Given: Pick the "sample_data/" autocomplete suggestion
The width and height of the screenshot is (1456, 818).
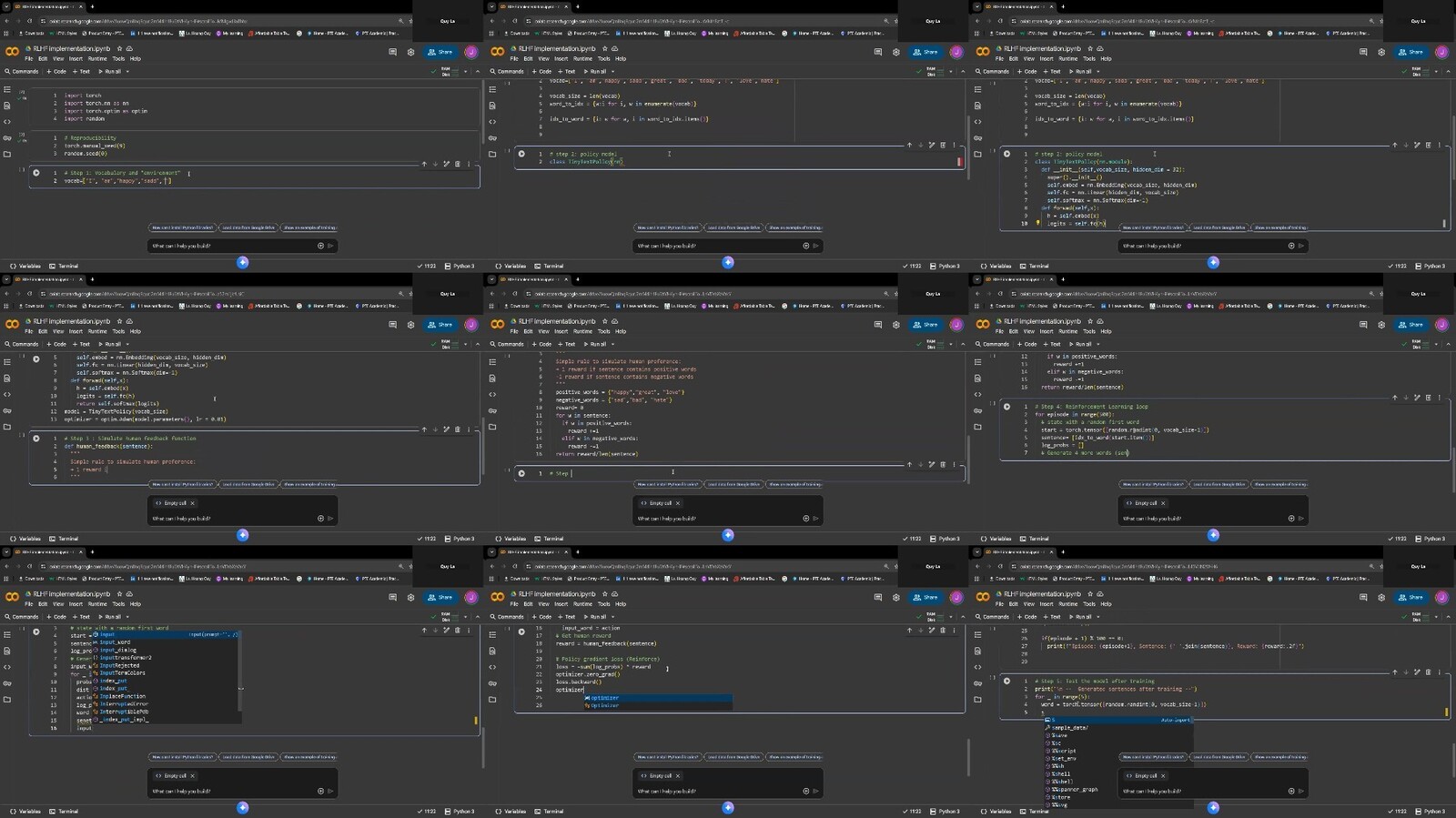Looking at the screenshot, I should coord(1069,728).
